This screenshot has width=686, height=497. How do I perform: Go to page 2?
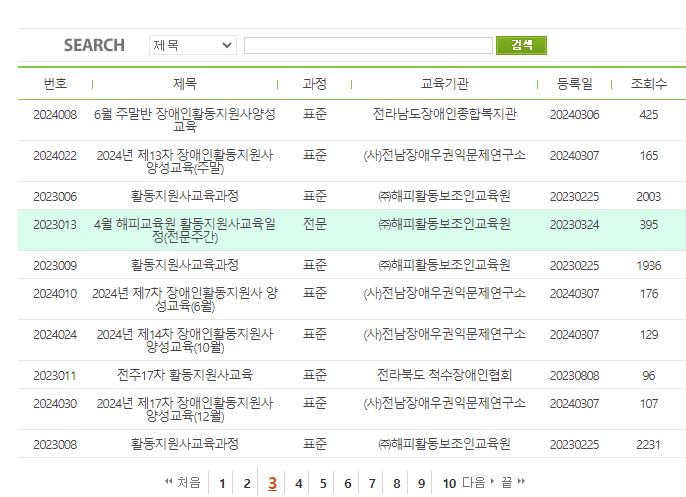pyautogui.click(x=247, y=483)
